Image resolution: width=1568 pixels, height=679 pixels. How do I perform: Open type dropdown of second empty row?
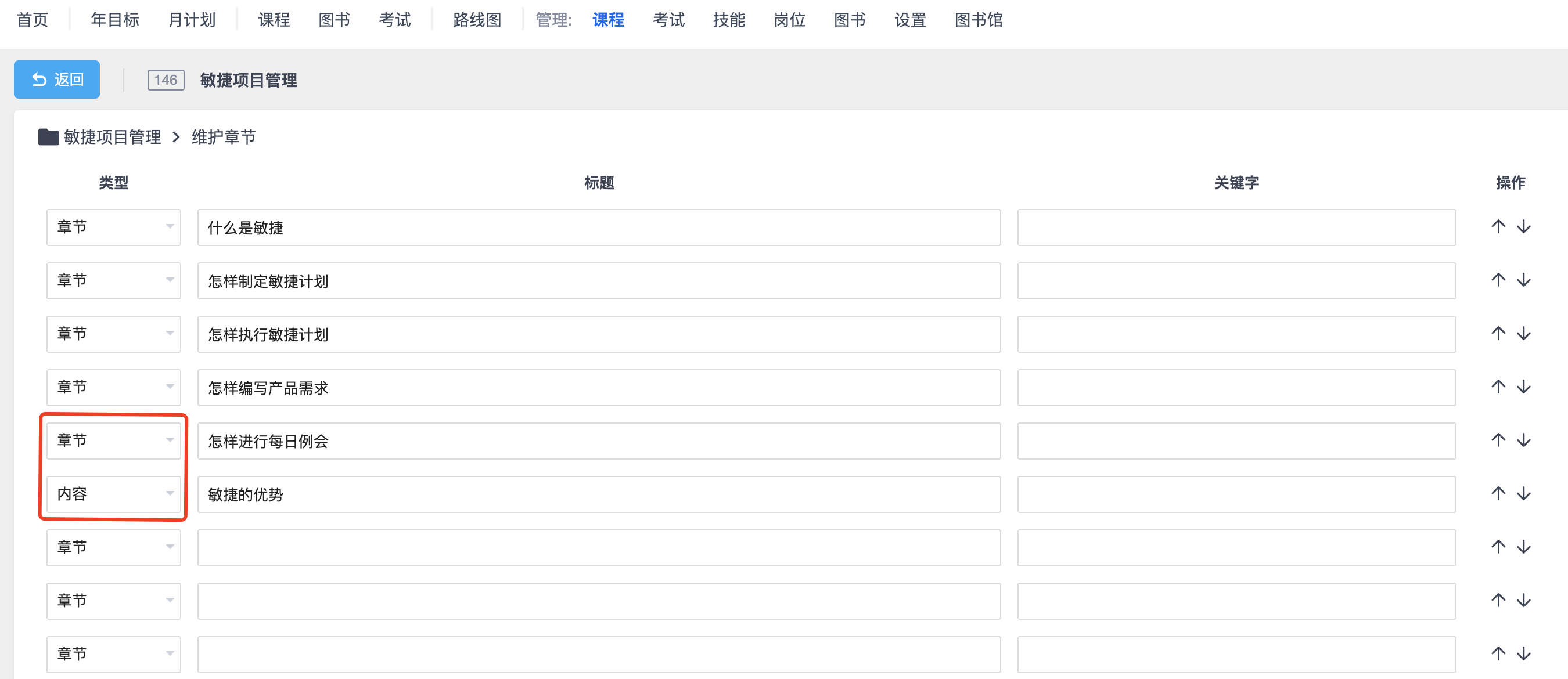(114, 601)
